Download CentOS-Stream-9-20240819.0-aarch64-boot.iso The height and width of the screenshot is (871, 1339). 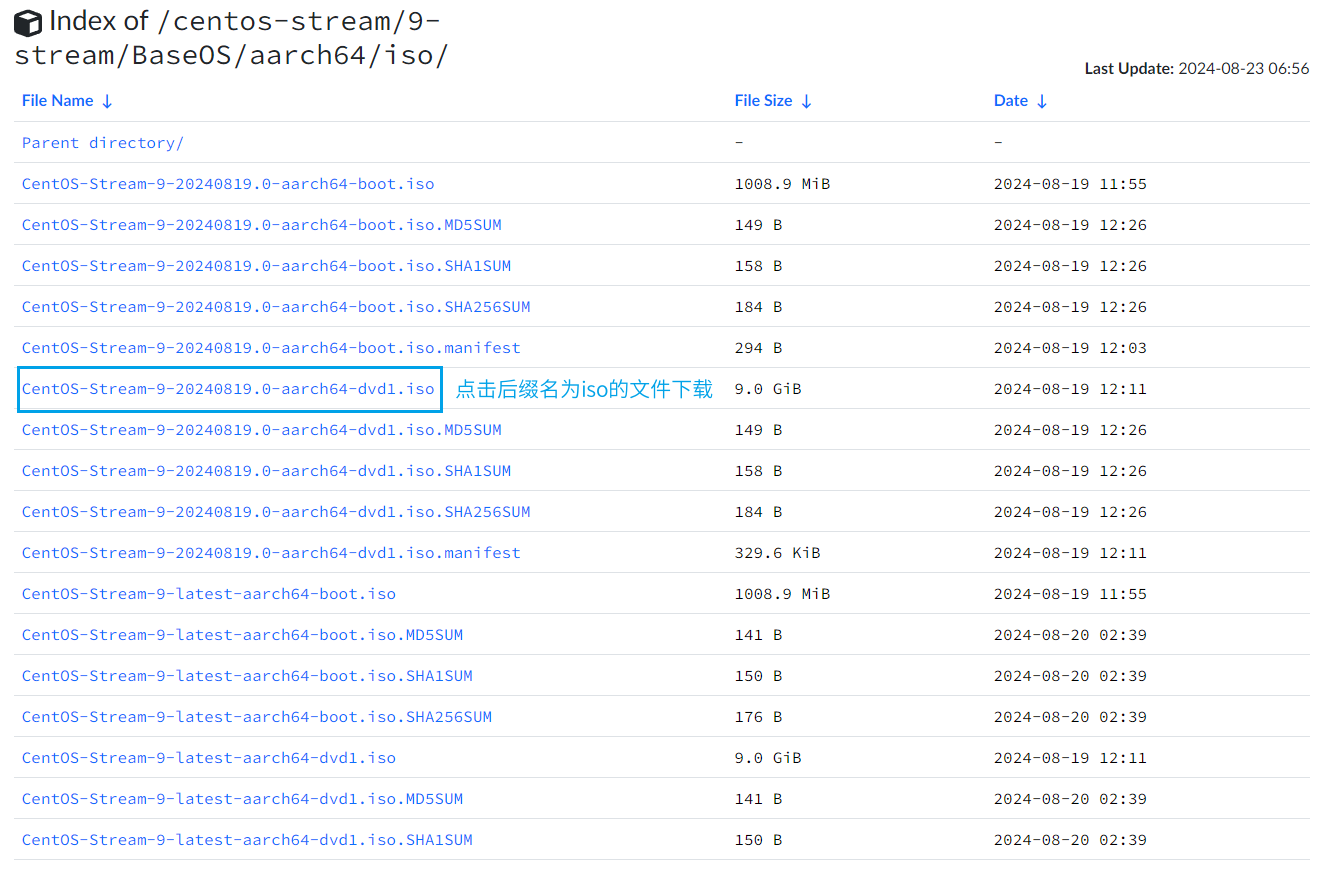228,184
